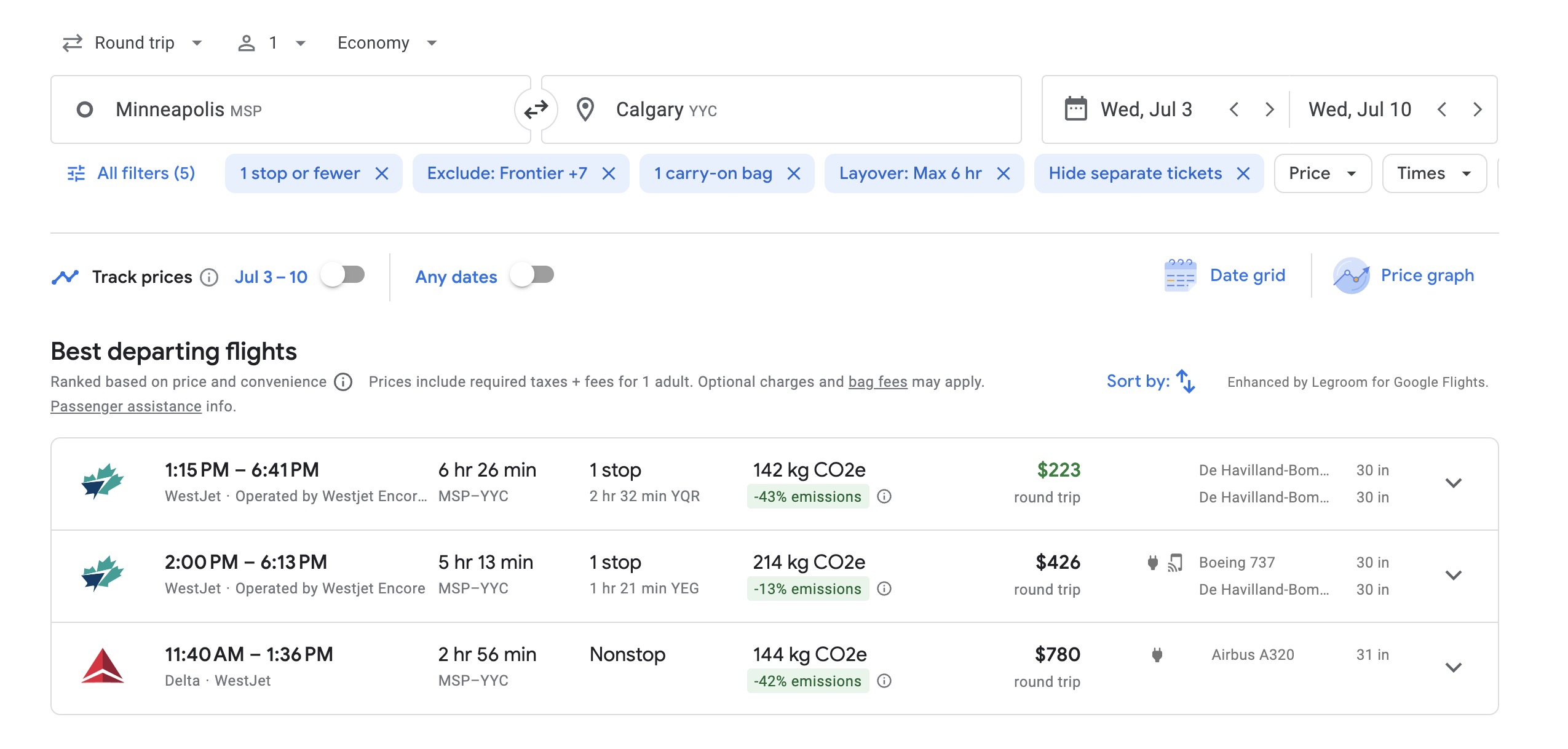
Task: Expand details of the $223 WestJet flight
Action: [1454, 483]
